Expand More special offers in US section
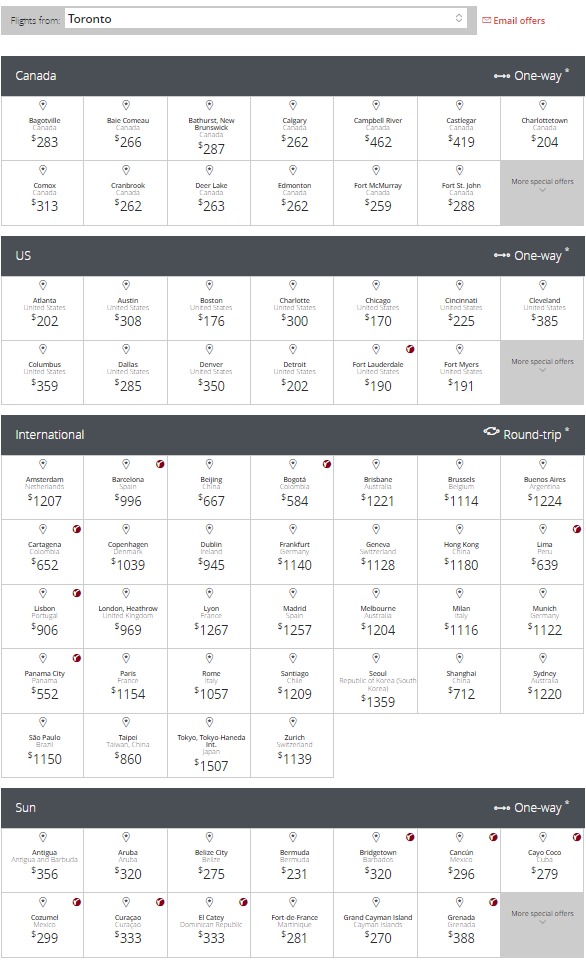The height and width of the screenshot is (962, 586). click(x=542, y=372)
